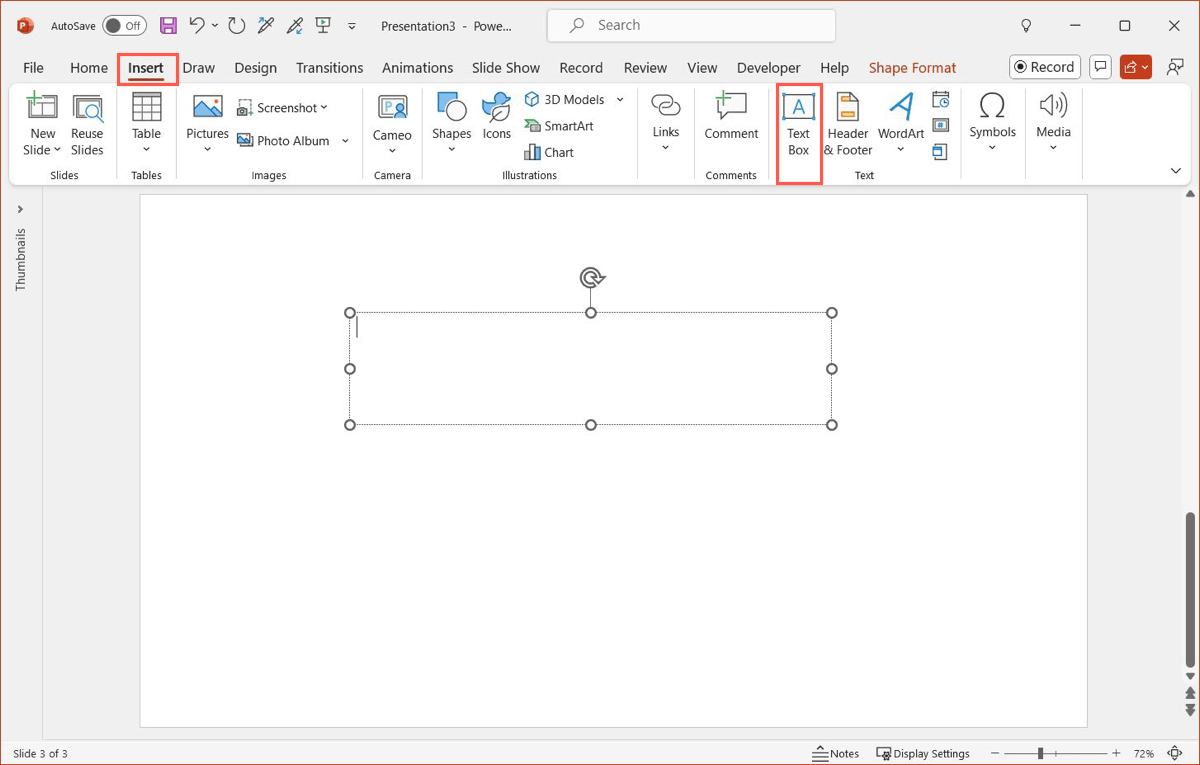
Task: Click the rotate handle above the text box
Action: pyautogui.click(x=591, y=277)
